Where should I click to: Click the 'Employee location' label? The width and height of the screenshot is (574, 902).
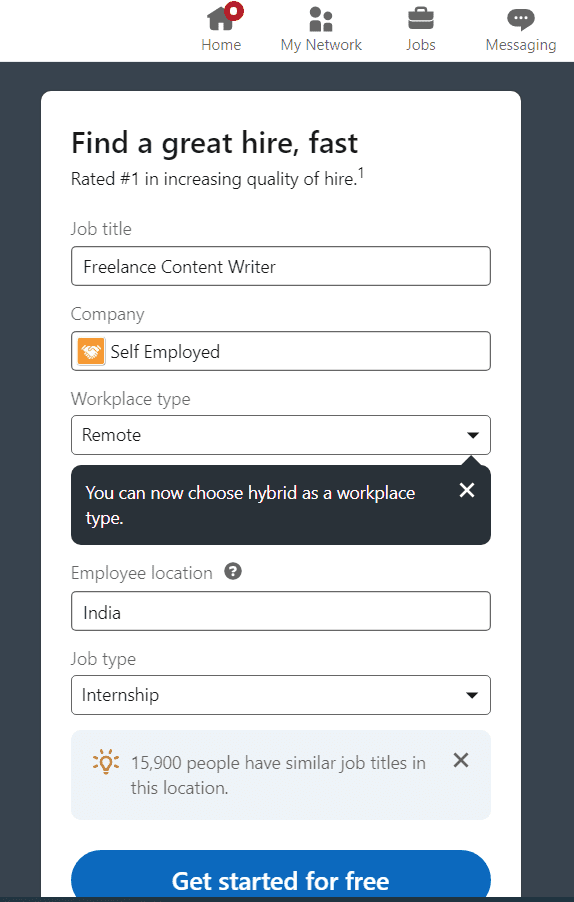click(x=142, y=573)
